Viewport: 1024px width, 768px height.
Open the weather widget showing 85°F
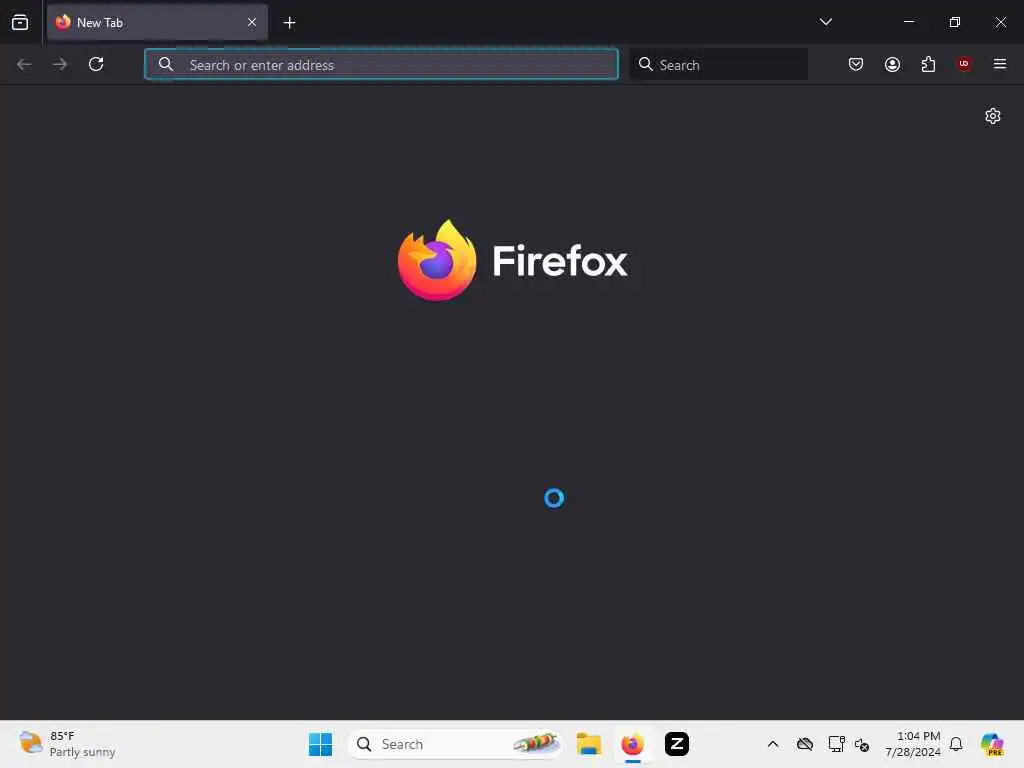click(x=67, y=744)
